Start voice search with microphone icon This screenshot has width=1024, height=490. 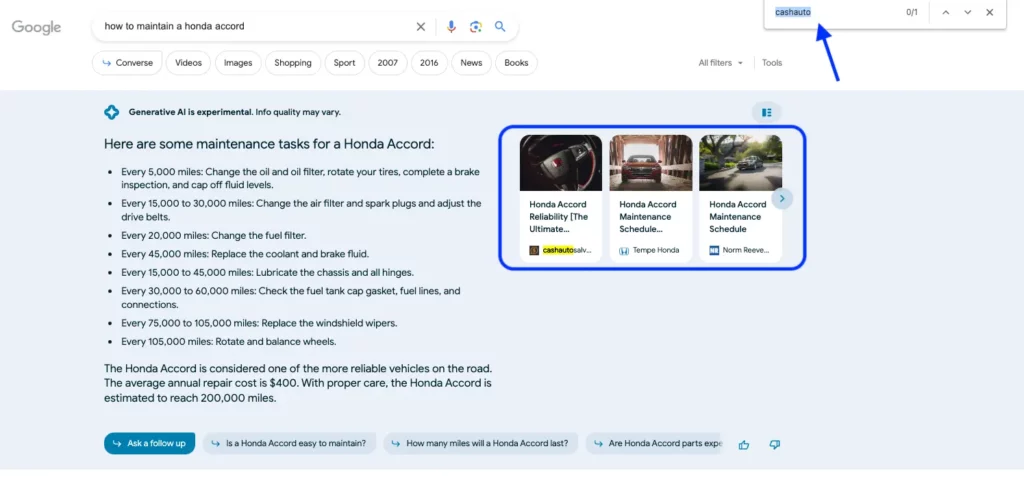[451, 27]
